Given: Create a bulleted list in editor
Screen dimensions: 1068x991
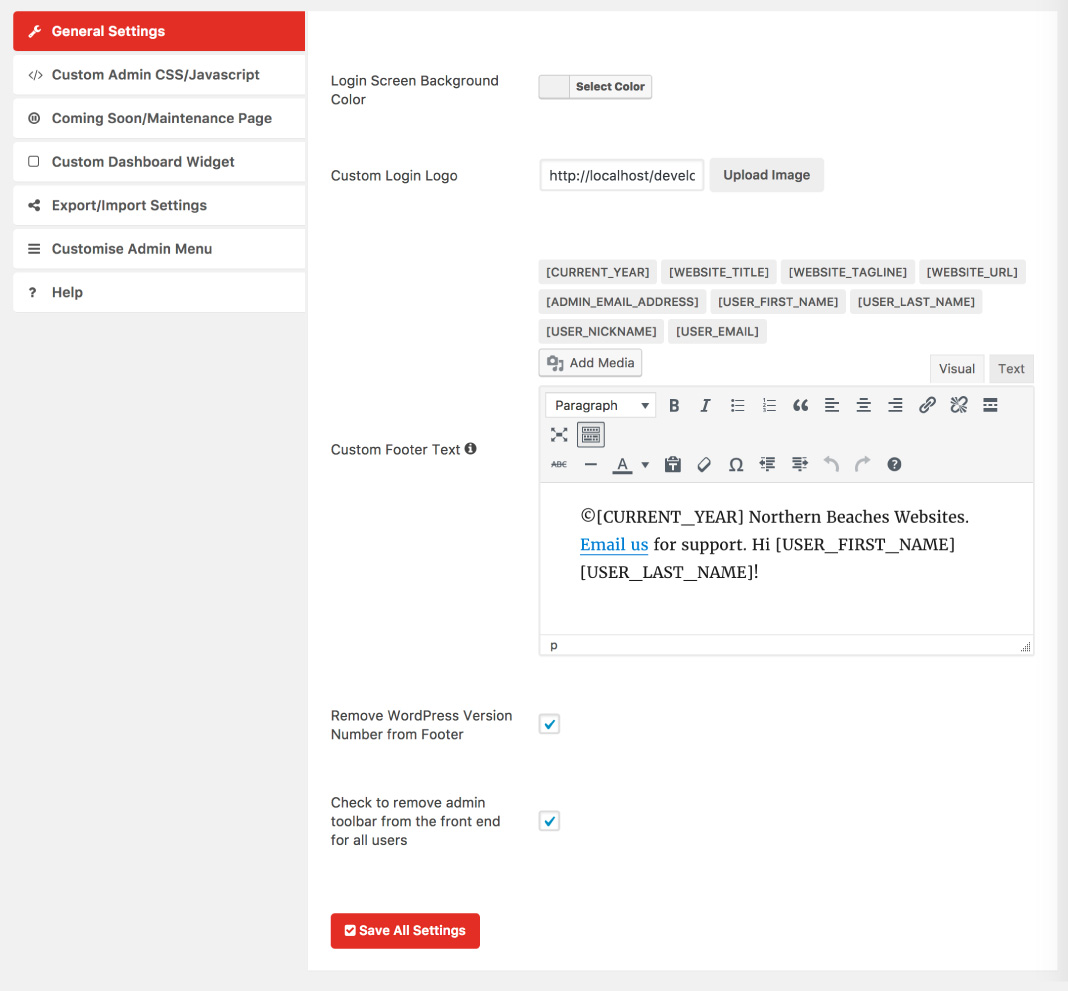Looking at the screenshot, I should tap(737, 405).
